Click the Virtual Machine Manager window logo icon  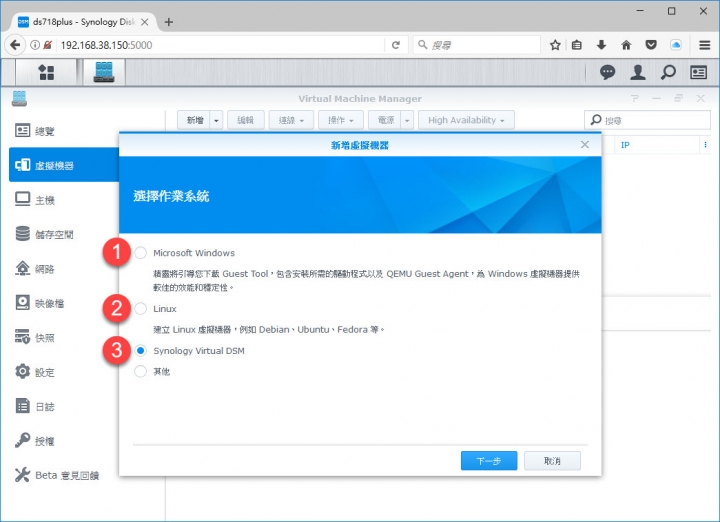pyautogui.click(x=19, y=98)
